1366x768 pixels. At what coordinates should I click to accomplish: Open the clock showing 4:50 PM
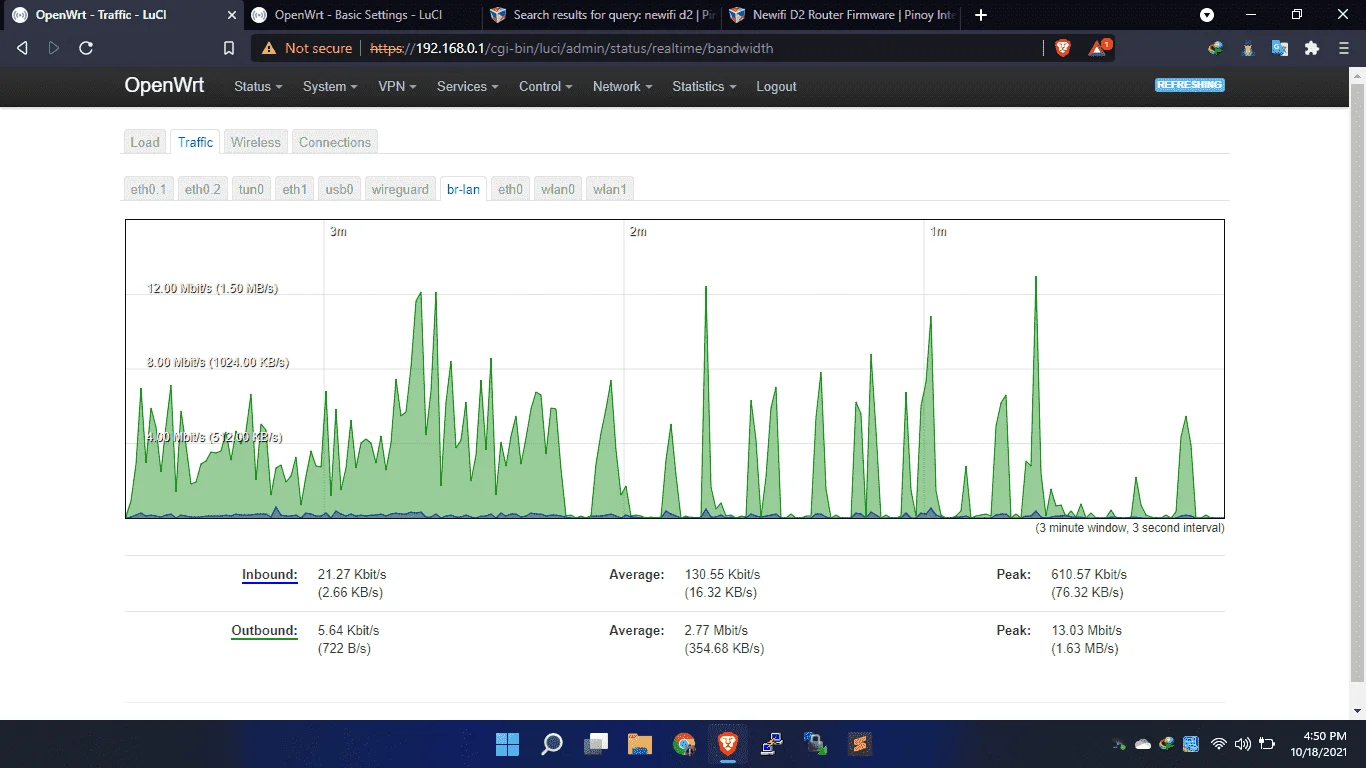(x=1318, y=744)
